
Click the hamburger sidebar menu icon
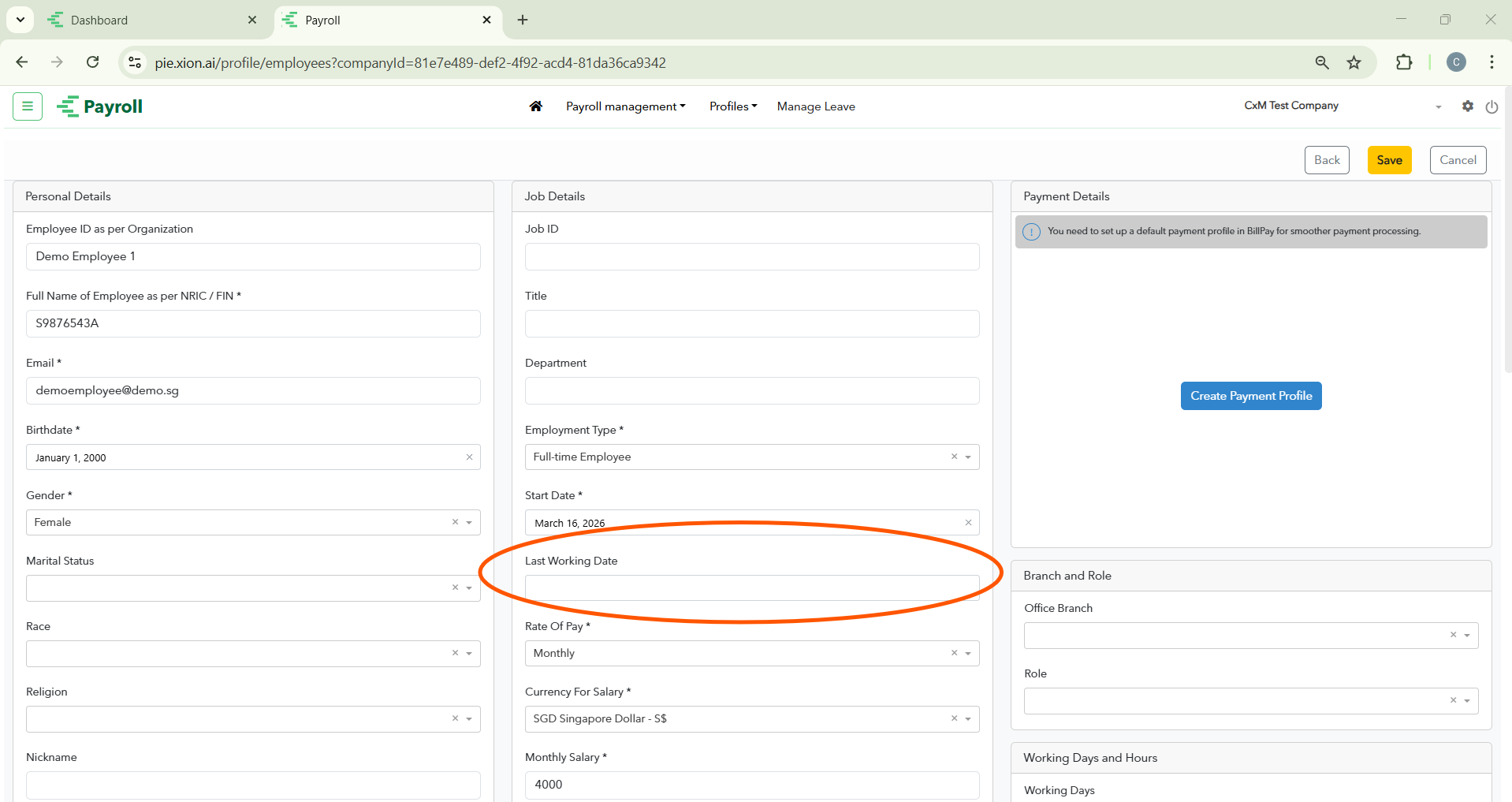[28, 106]
